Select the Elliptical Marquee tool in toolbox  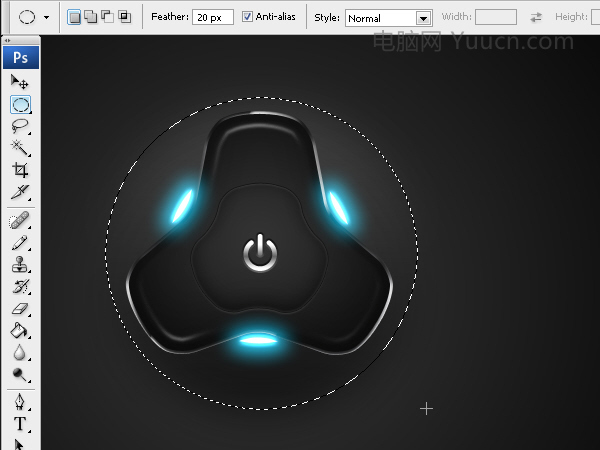coord(20,104)
